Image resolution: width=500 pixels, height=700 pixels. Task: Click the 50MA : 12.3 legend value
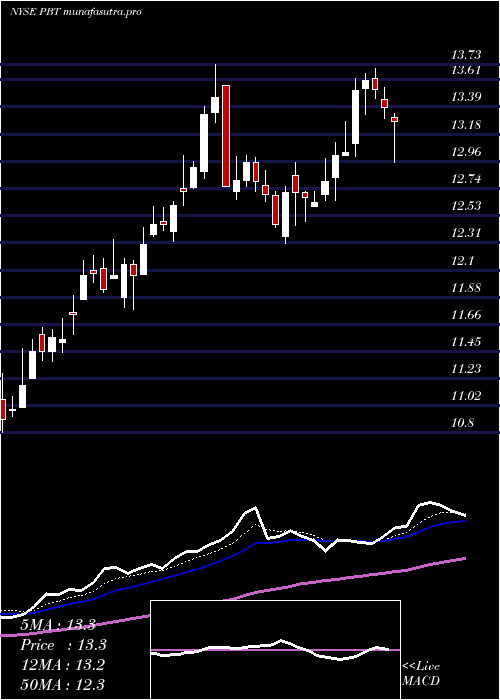pos(63,684)
